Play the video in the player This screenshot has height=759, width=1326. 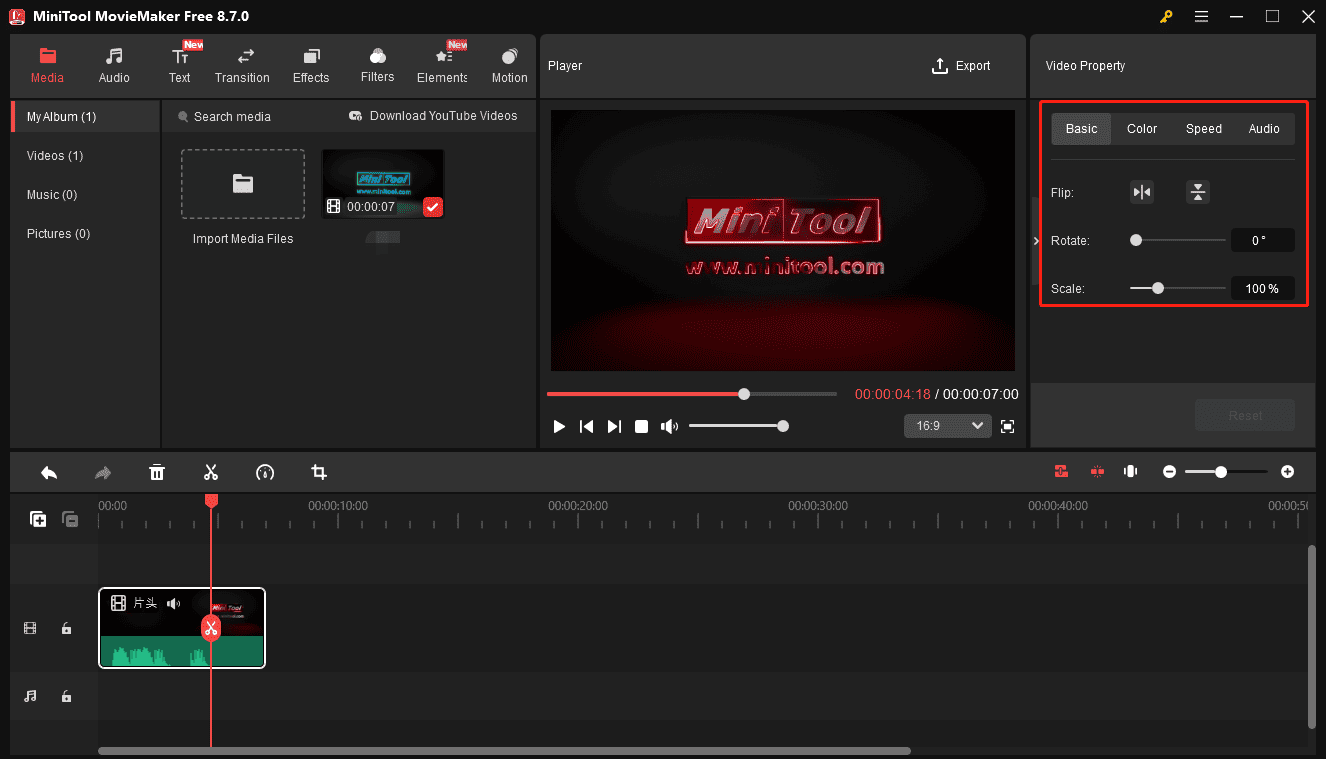559,426
